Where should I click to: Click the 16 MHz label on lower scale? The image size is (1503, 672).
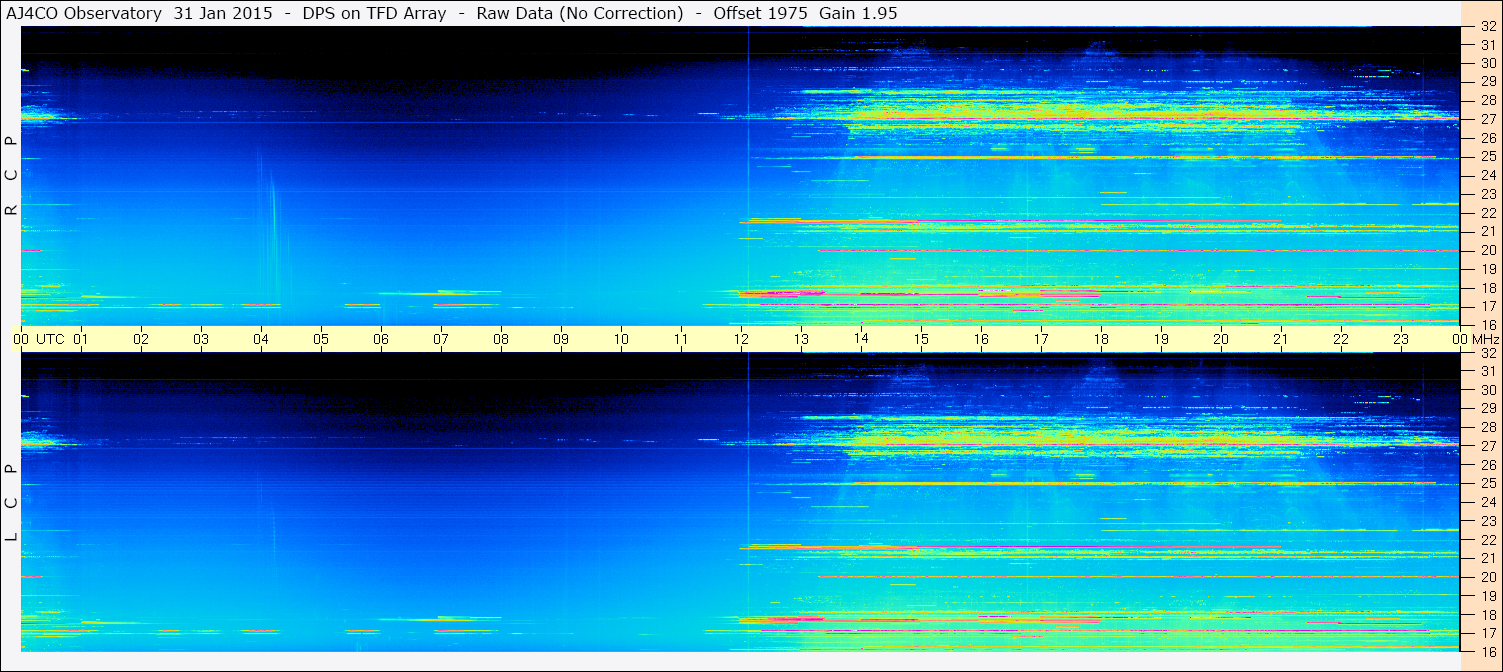click(1487, 651)
